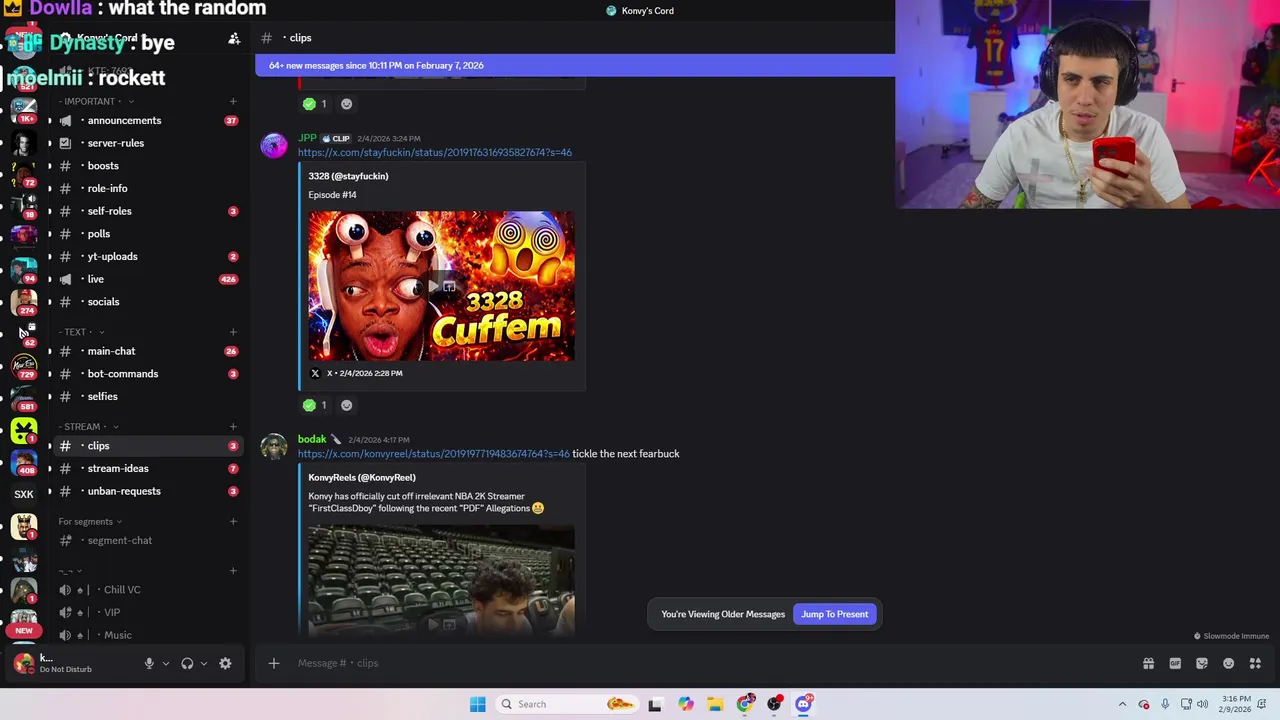Screen dimensions: 1280x720
Task: Open the polls channel
Action: [147, 234]
